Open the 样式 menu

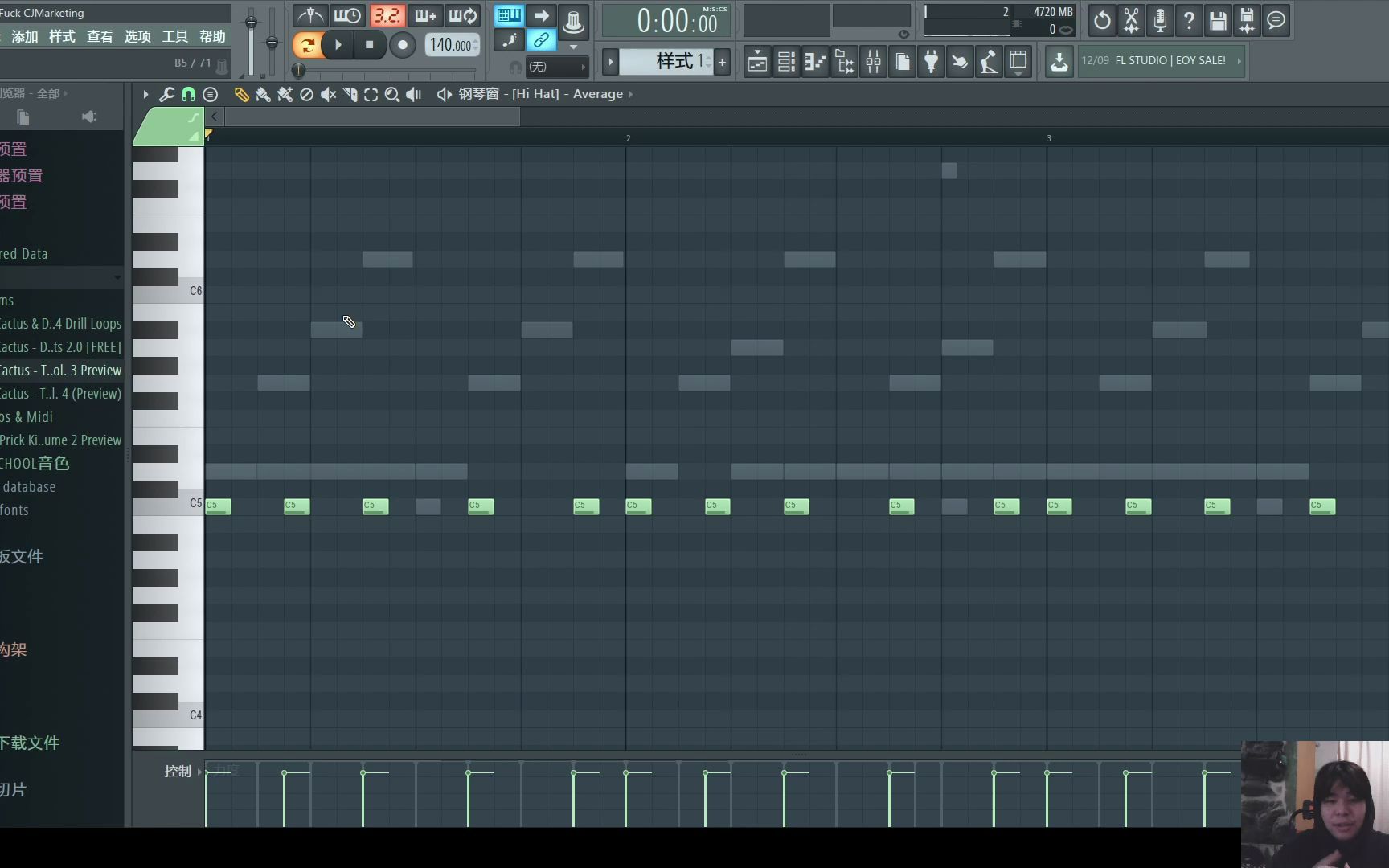click(62, 36)
